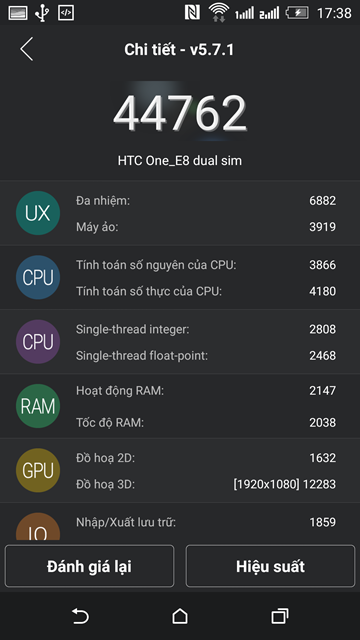The height and width of the screenshot is (640, 360).
Task: Tap the Android back navigation button
Action: click(80, 616)
